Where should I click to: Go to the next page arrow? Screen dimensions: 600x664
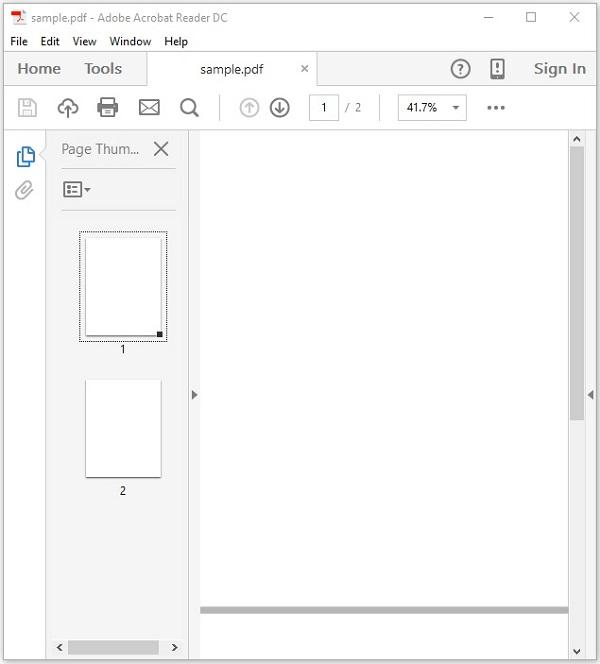point(279,108)
